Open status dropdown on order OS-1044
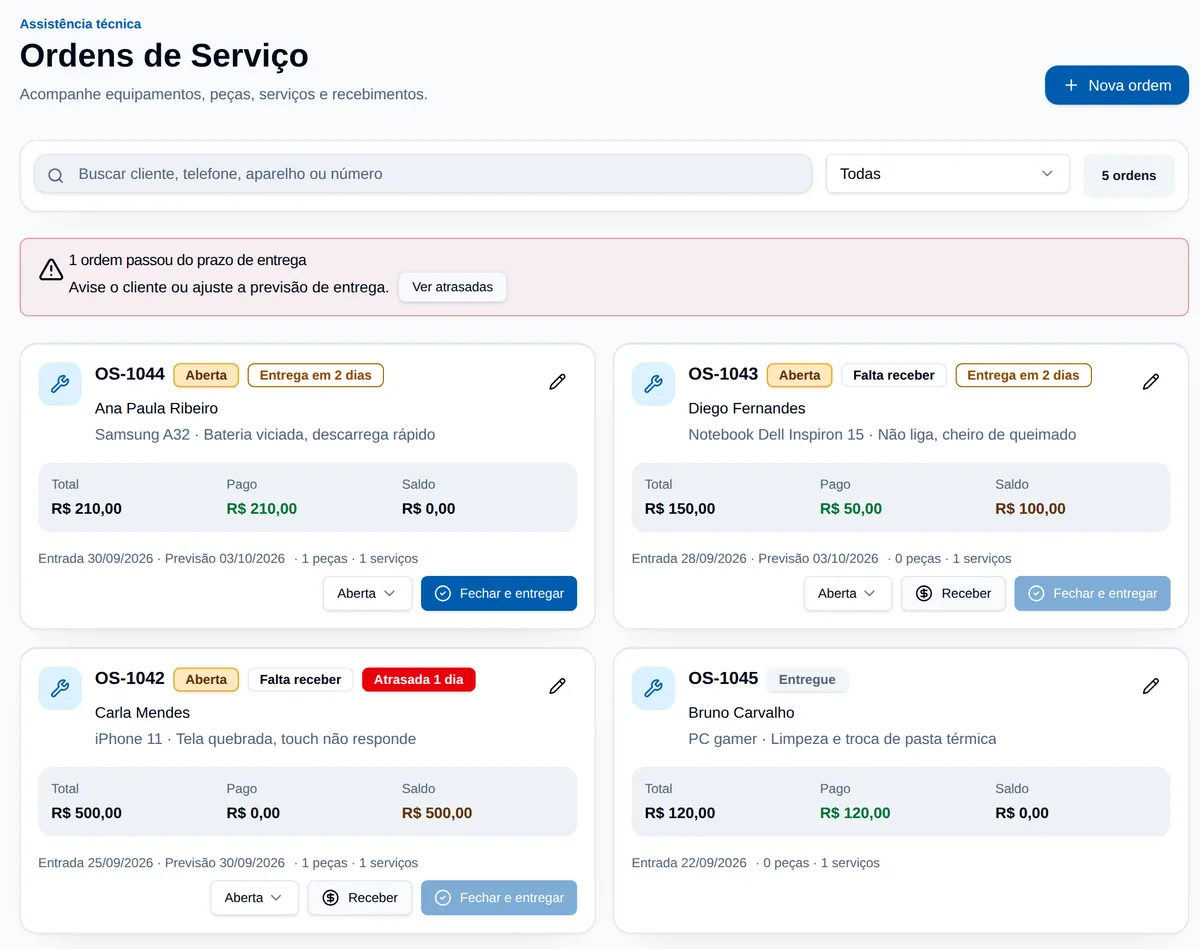This screenshot has height=949, width=1200. click(x=367, y=593)
